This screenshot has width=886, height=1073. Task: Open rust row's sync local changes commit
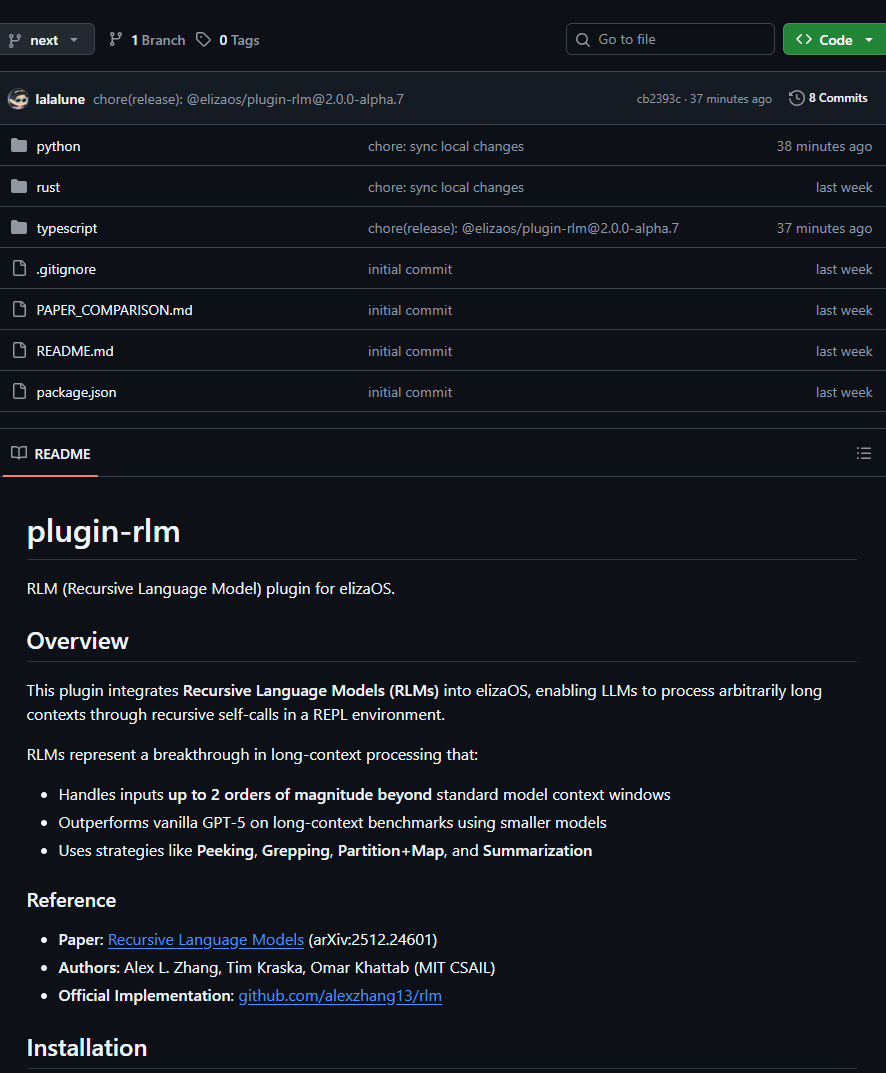tap(445, 188)
